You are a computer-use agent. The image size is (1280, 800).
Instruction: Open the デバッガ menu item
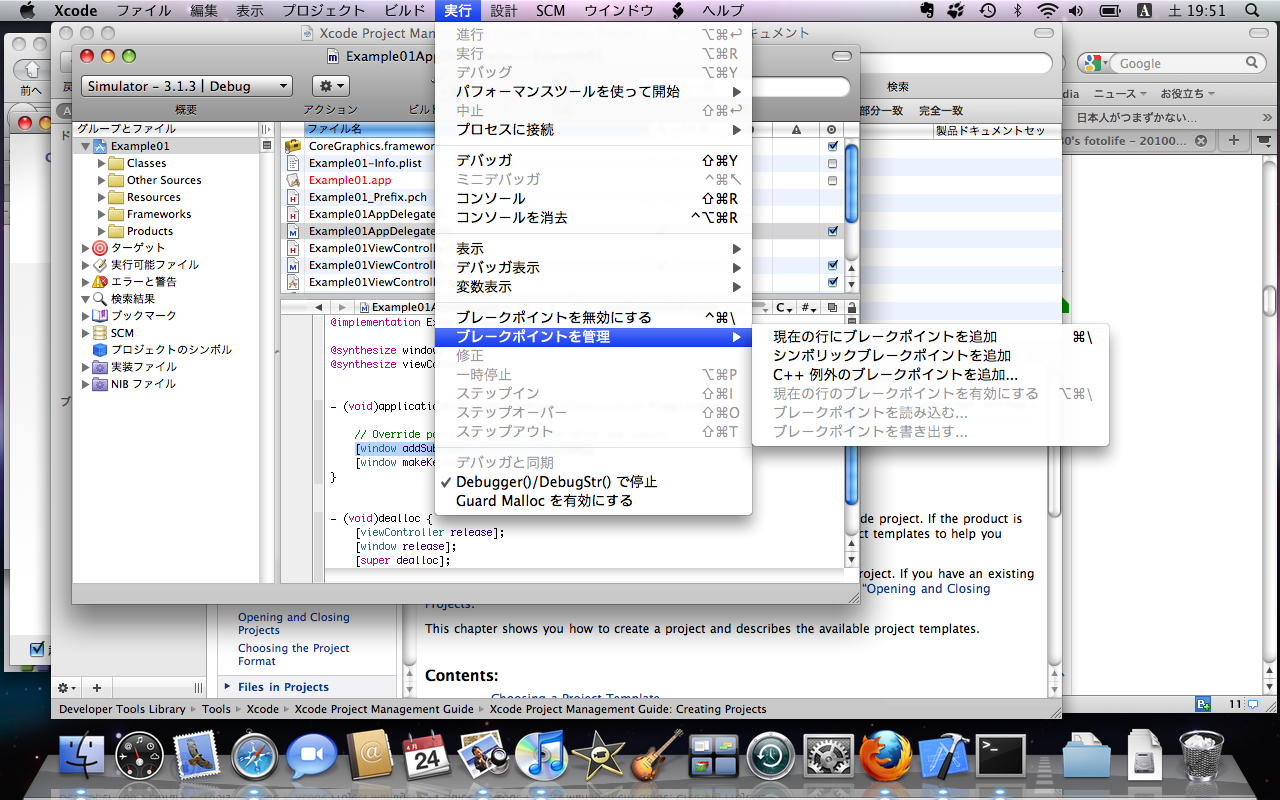pyautogui.click(x=593, y=160)
